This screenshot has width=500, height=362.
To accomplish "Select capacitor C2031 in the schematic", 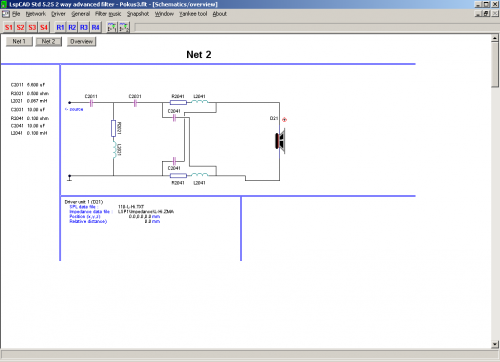I will 135,103.
